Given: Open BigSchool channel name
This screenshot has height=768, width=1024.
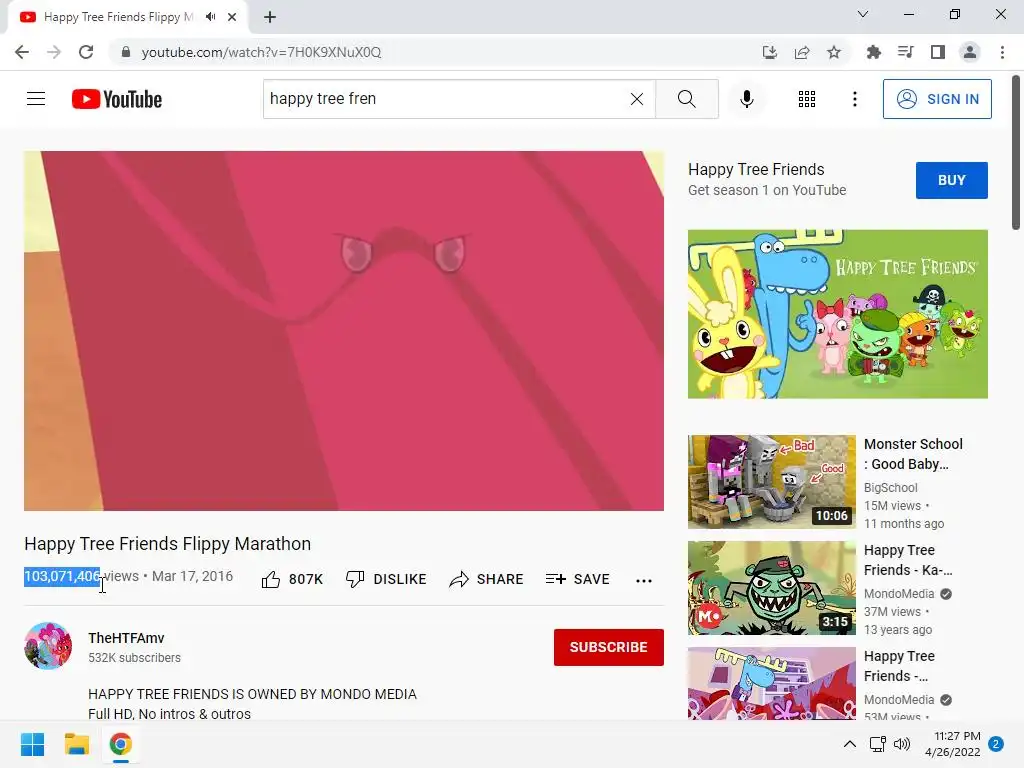Looking at the screenshot, I should 890,488.
